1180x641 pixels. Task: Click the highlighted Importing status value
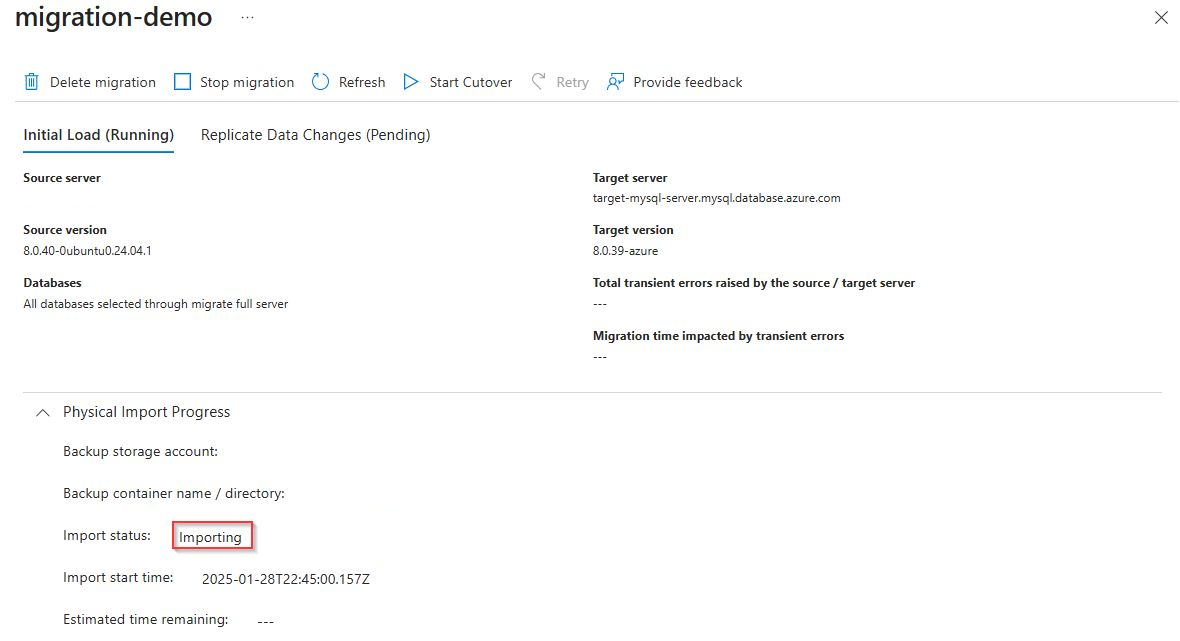(x=211, y=537)
